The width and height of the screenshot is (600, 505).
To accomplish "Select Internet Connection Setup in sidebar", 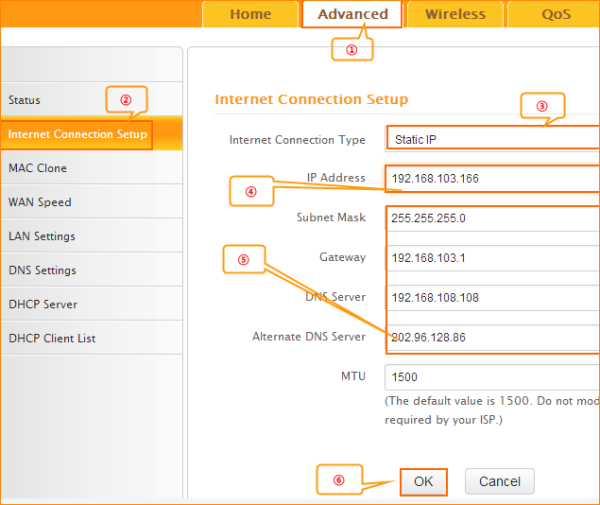I will (x=77, y=134).
